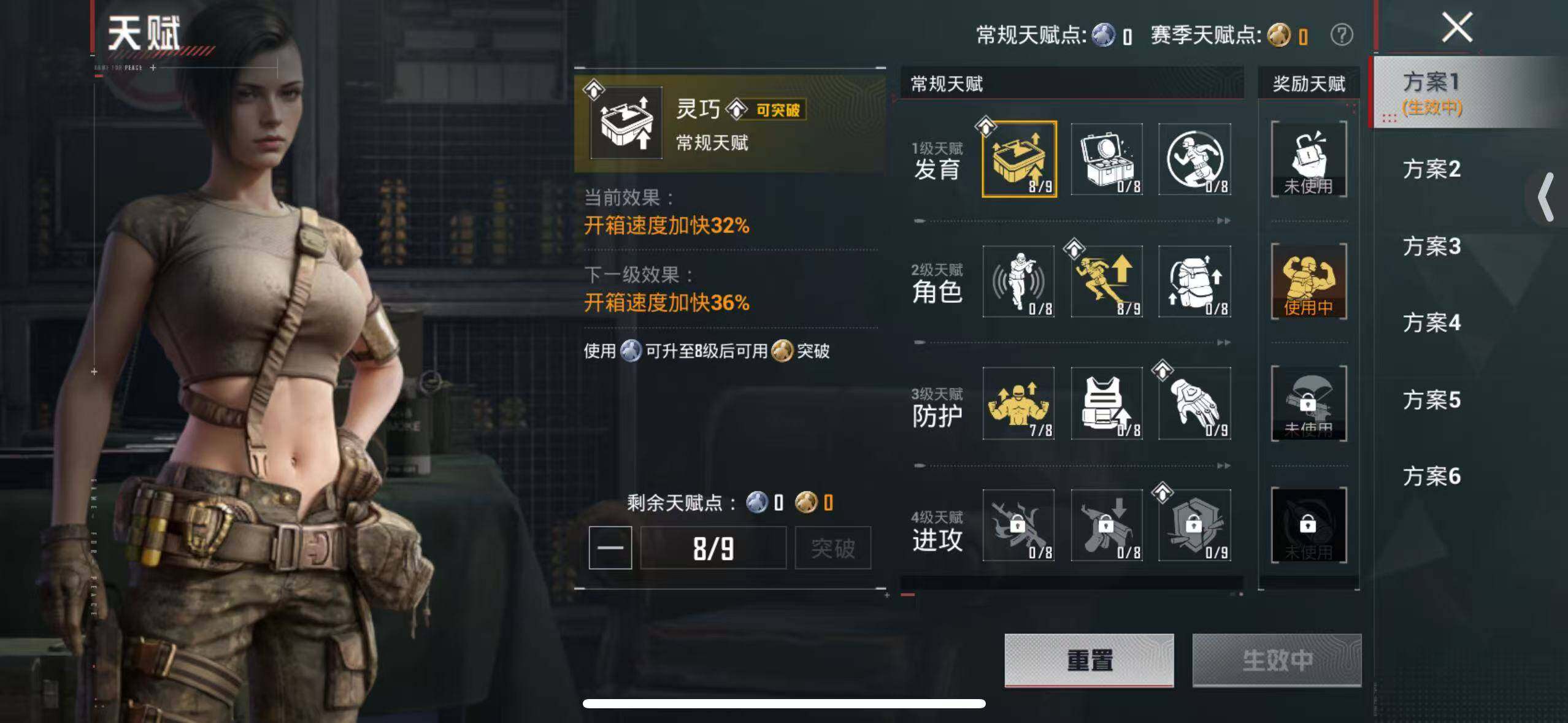Select the footstep sound-wave soldier talent
This screenshot has width=1568, height=723.
click(x=1018, y=281)
